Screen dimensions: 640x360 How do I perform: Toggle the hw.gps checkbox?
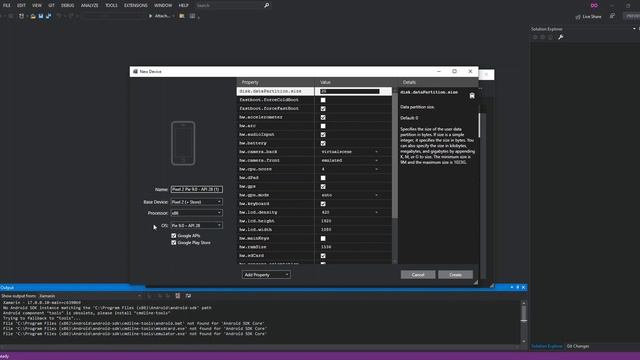tap(323, 187)
